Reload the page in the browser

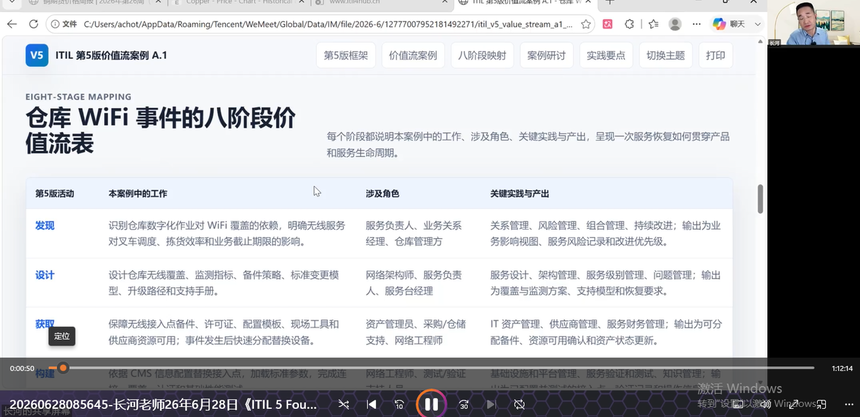pos(33,24)
